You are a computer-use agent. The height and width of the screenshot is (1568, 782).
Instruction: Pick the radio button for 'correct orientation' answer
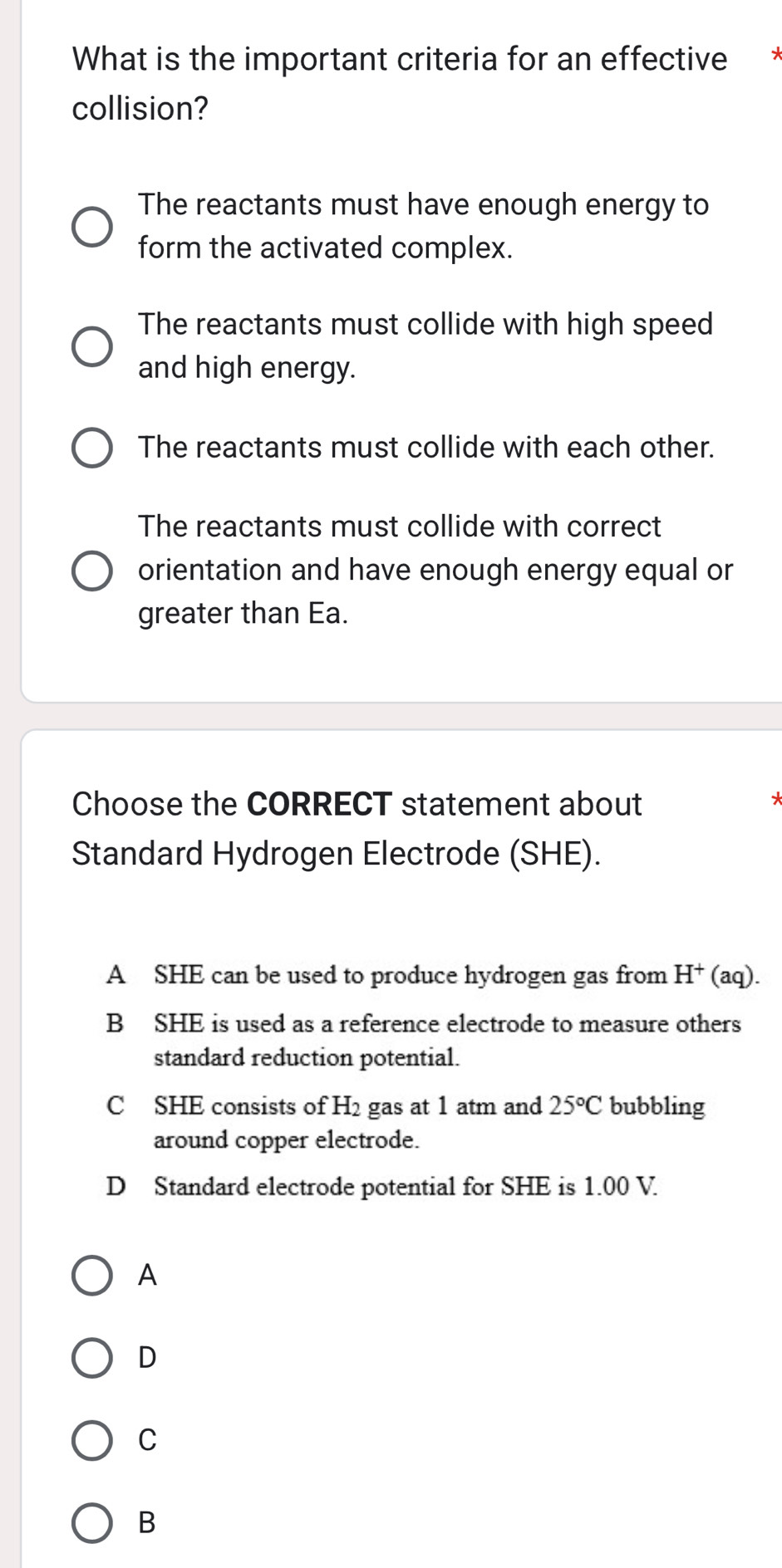tap(91, 571)
